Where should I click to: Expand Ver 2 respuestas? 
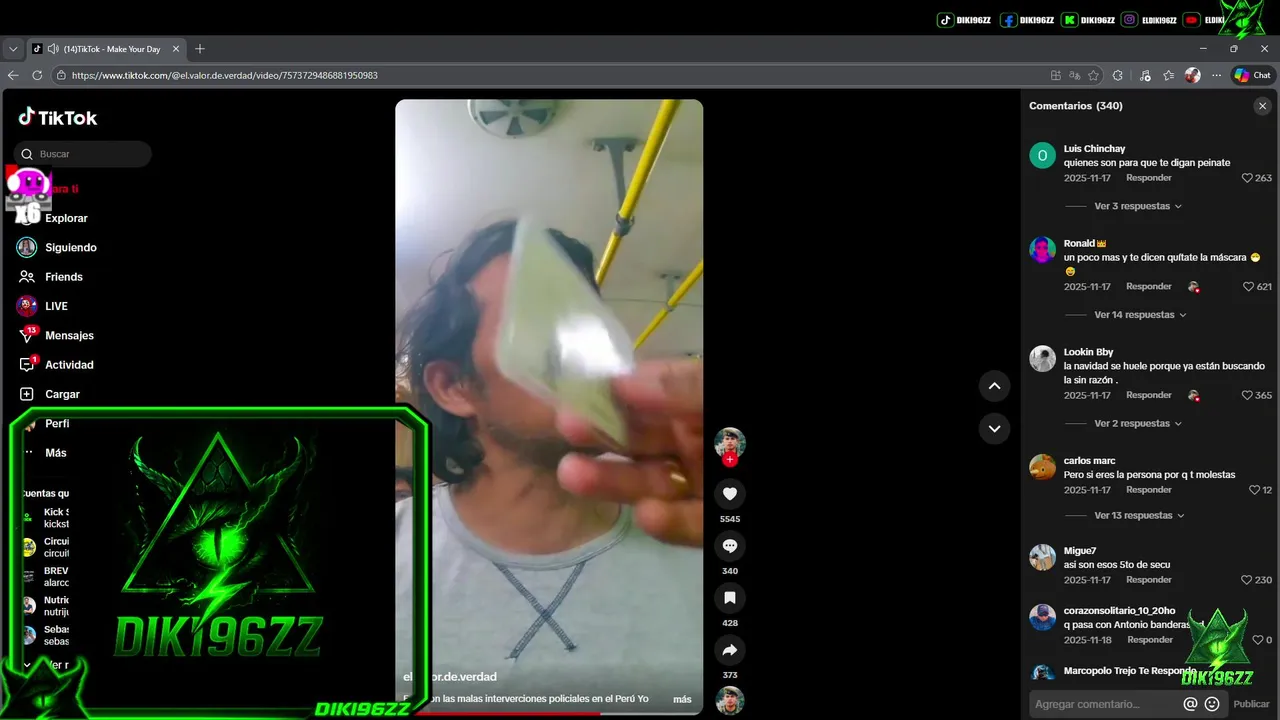(1138, 423)
